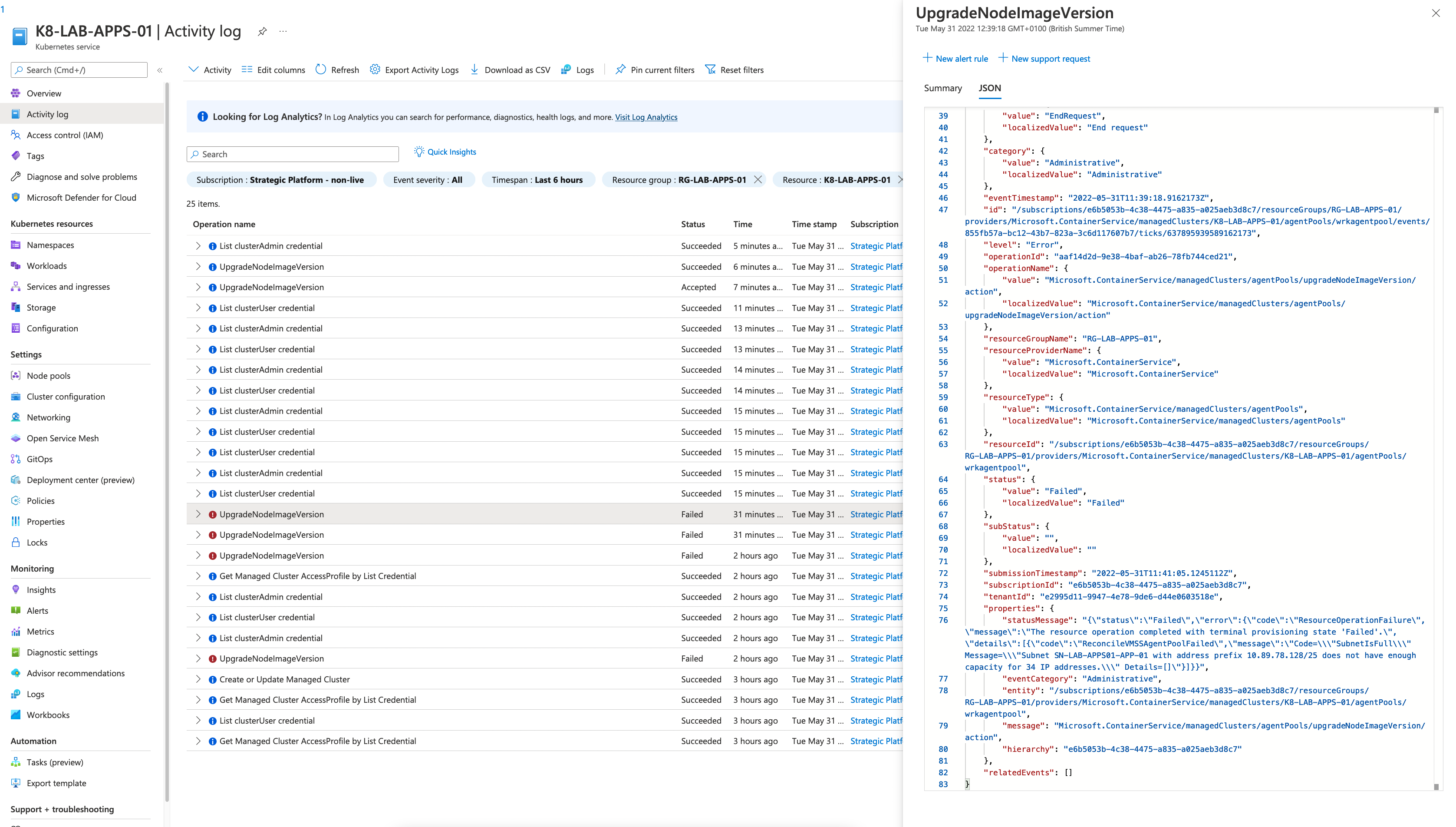
Task: Select the JSON tab in details panel
Action: coord(989,88)
